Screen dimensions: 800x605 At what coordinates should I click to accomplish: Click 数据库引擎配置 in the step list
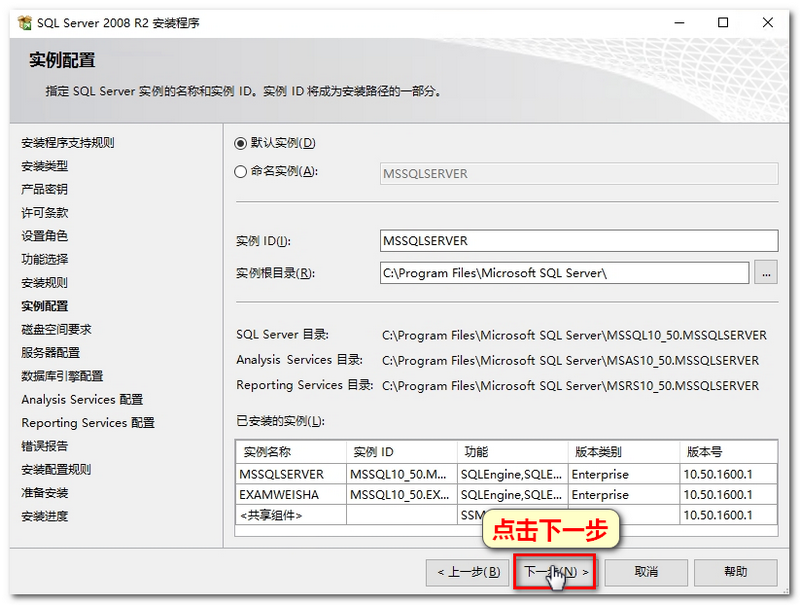point(62,376)
